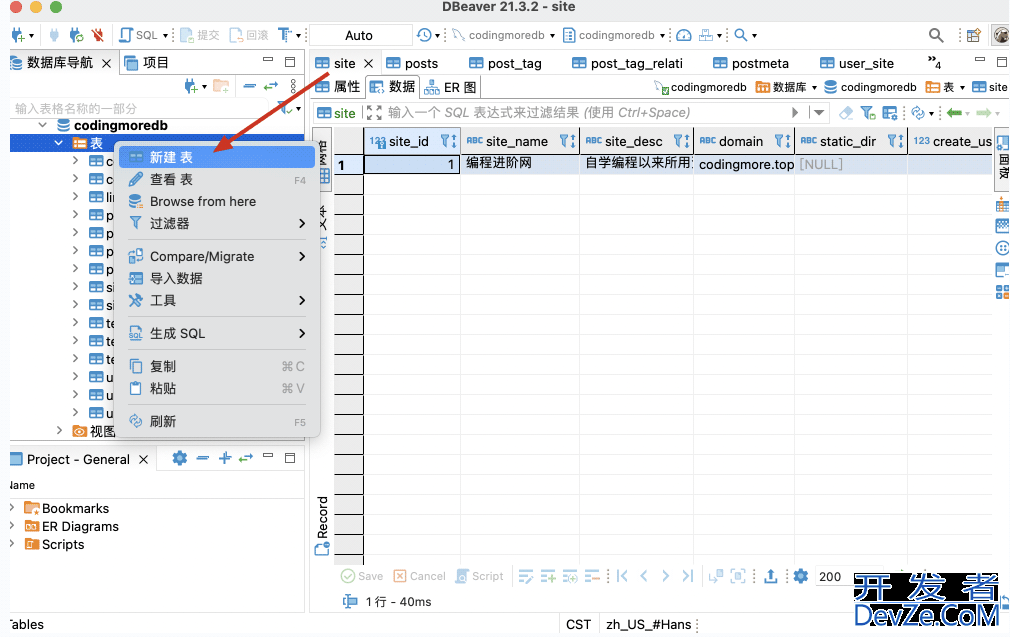Viewport: 1010px width, 637px height.
Task: Click the disconnect red plug icon
Action: coord(97,35)
